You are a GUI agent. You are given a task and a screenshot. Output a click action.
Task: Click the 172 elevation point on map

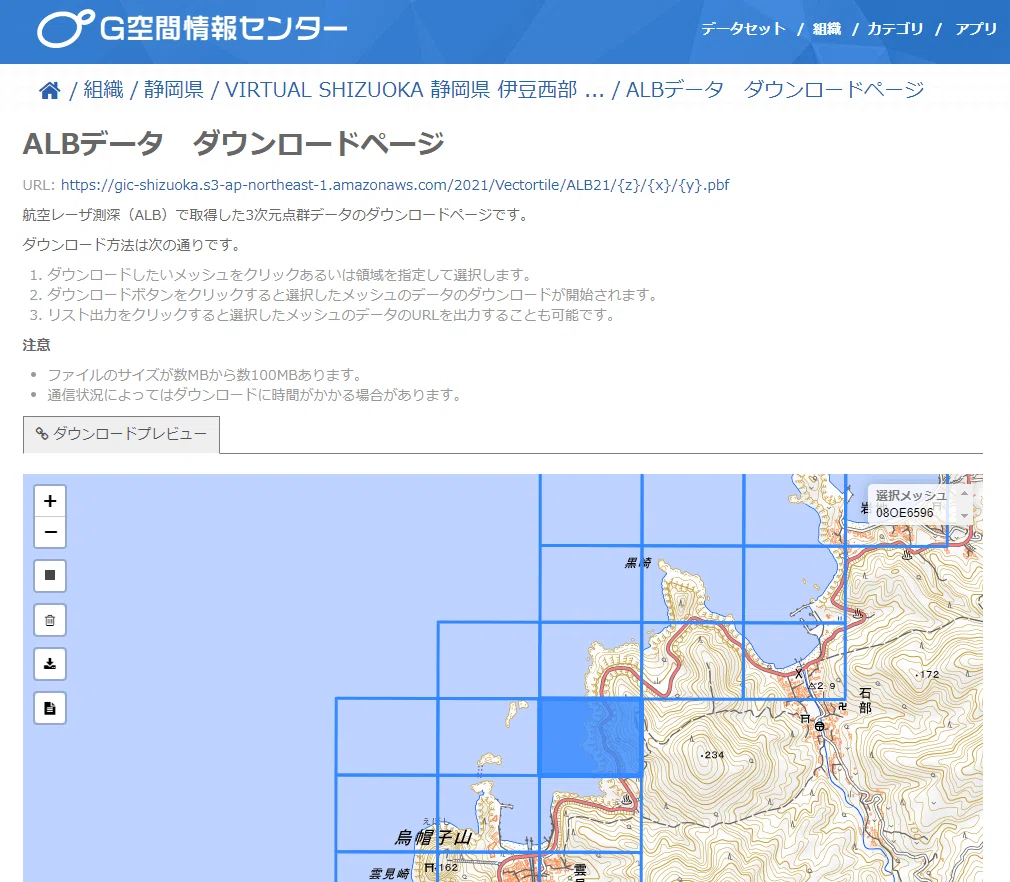pyautogui.click(x=928, y=675)
